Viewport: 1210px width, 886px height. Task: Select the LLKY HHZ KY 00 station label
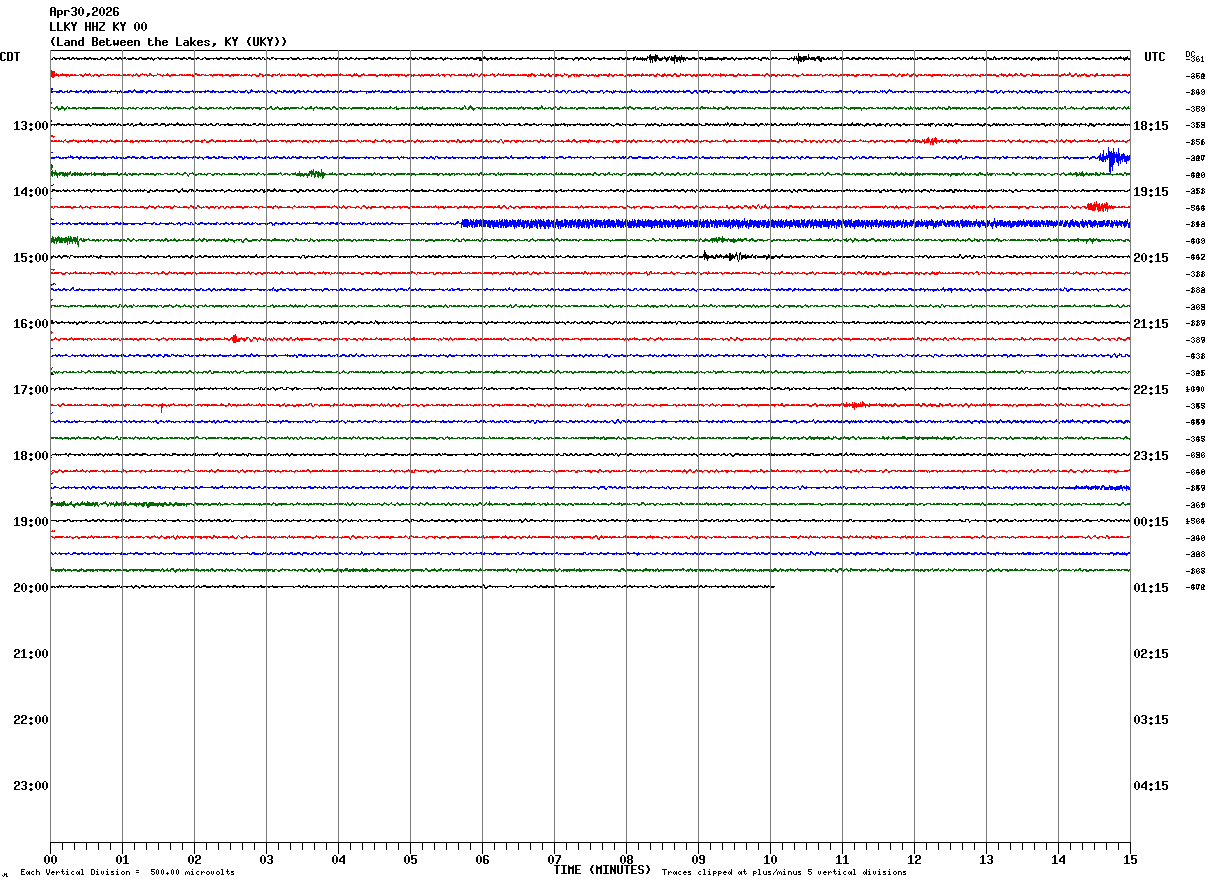click(98, 27)
